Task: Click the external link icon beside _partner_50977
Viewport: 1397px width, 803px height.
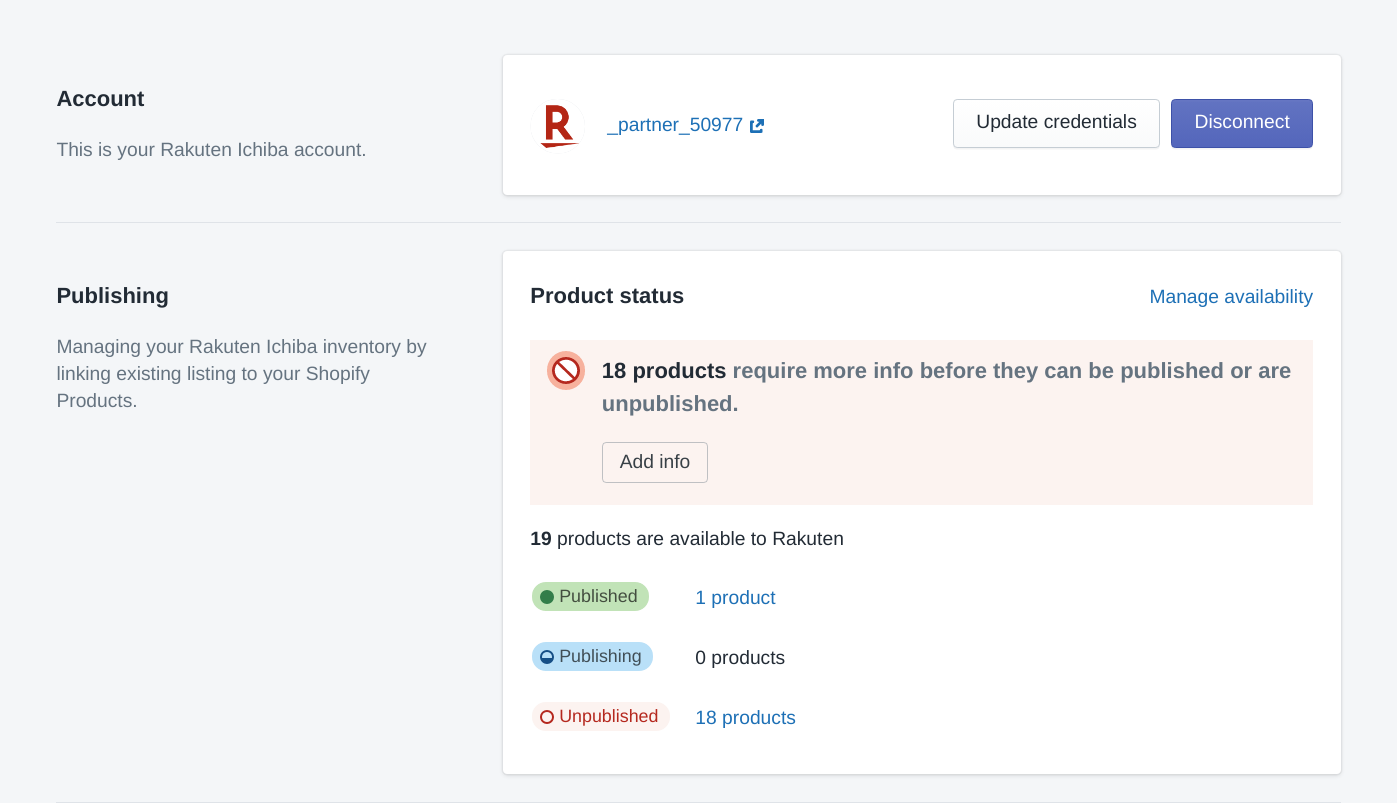Action: coord(757,126)
